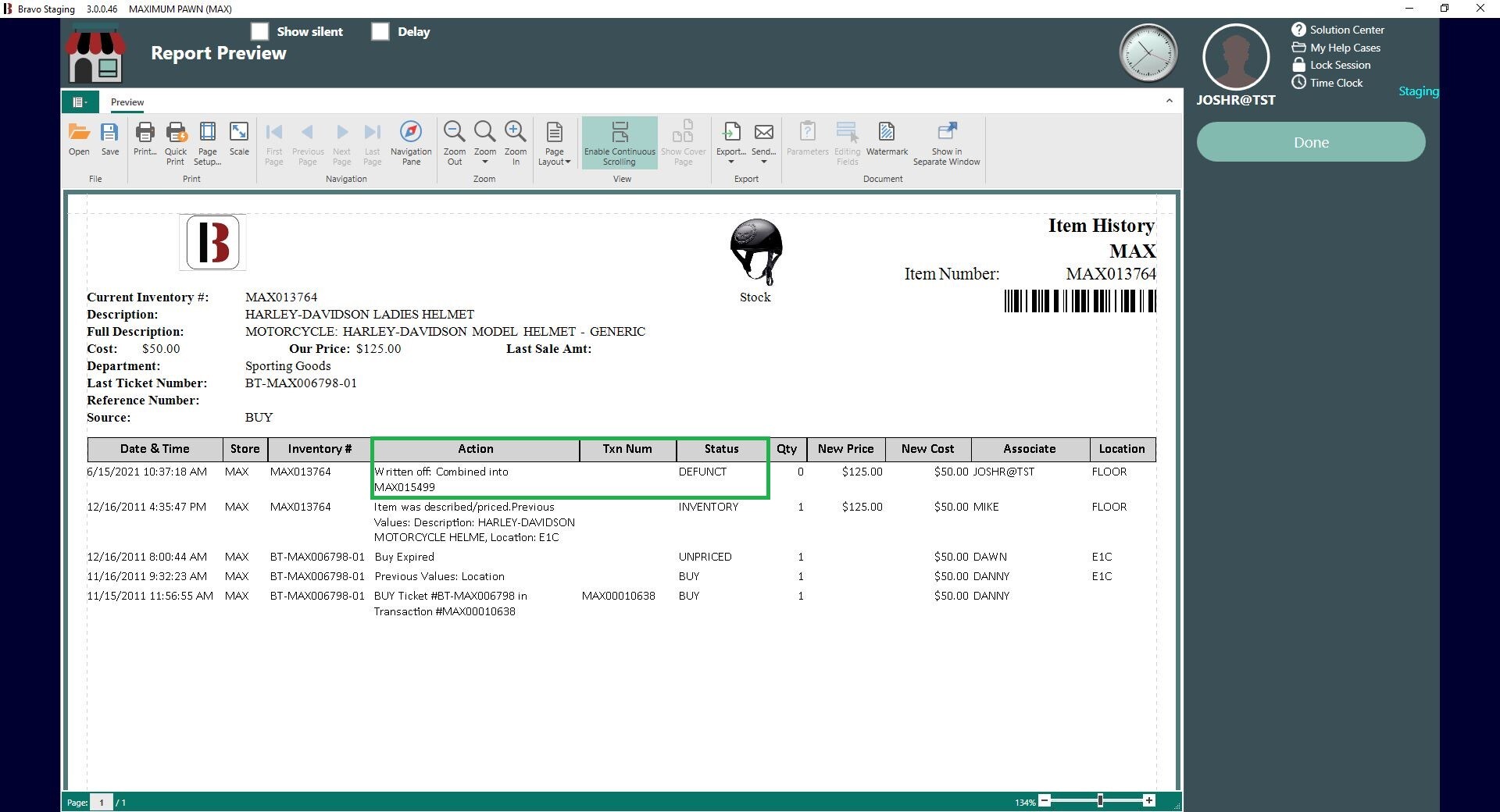Click the Staging label
Screen dimensions: 1500x812
1418,91
